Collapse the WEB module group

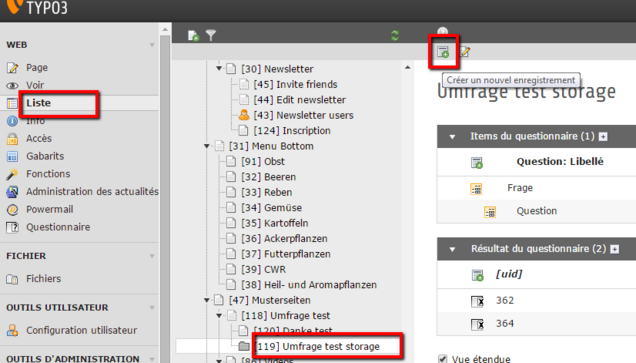(x=152, y=45)
